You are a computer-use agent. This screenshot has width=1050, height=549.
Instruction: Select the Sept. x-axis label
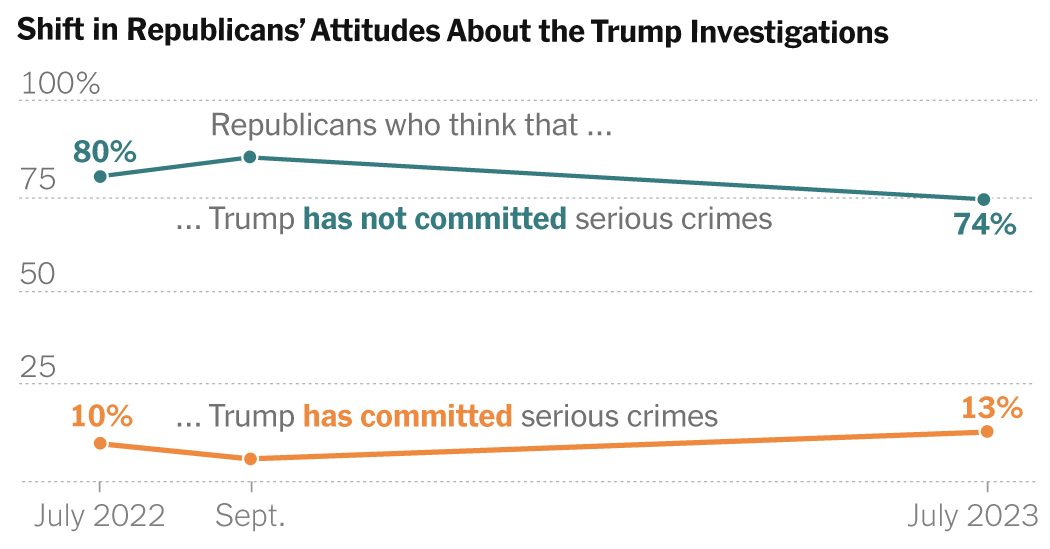pyautogui.click(x=251, y=516)
